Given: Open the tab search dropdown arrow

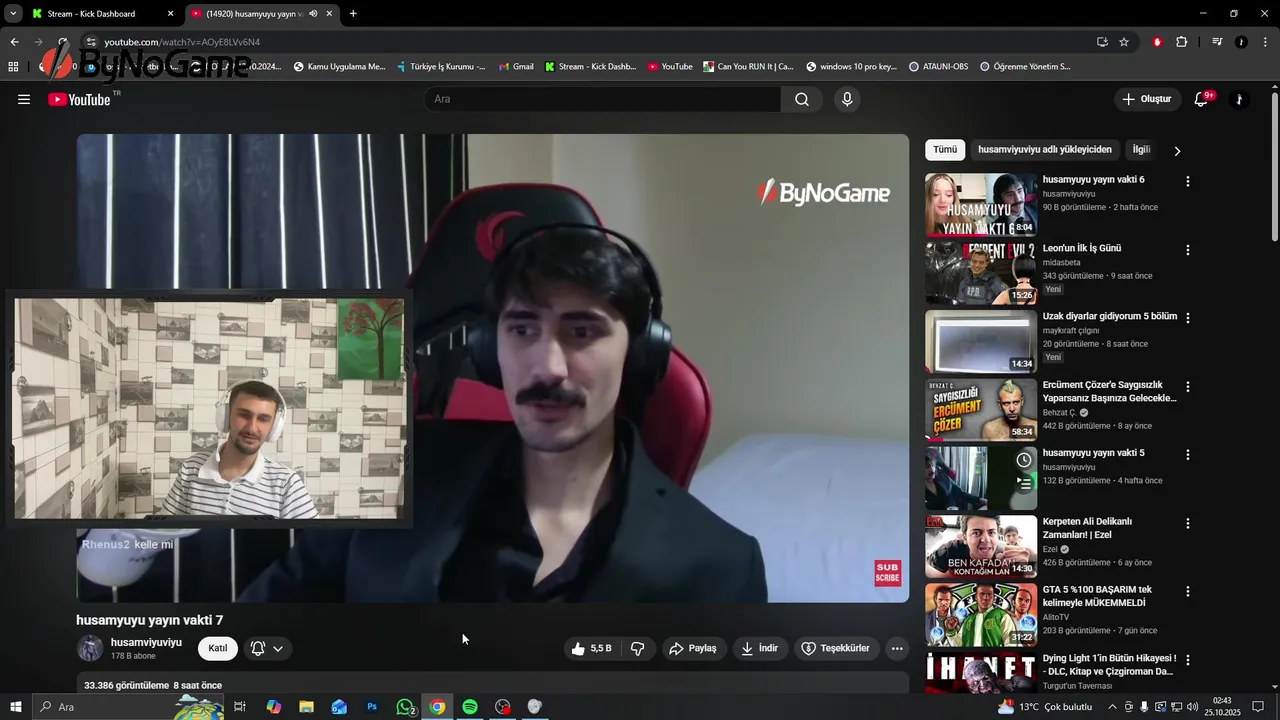Looking at the screenshot, I should (x=13, y=14).
